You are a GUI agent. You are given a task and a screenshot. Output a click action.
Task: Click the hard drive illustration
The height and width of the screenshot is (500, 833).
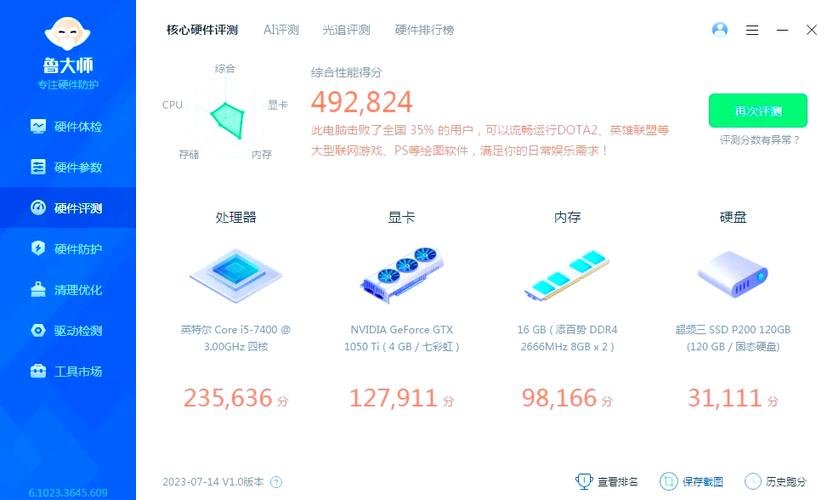click(x=733, y=275)
